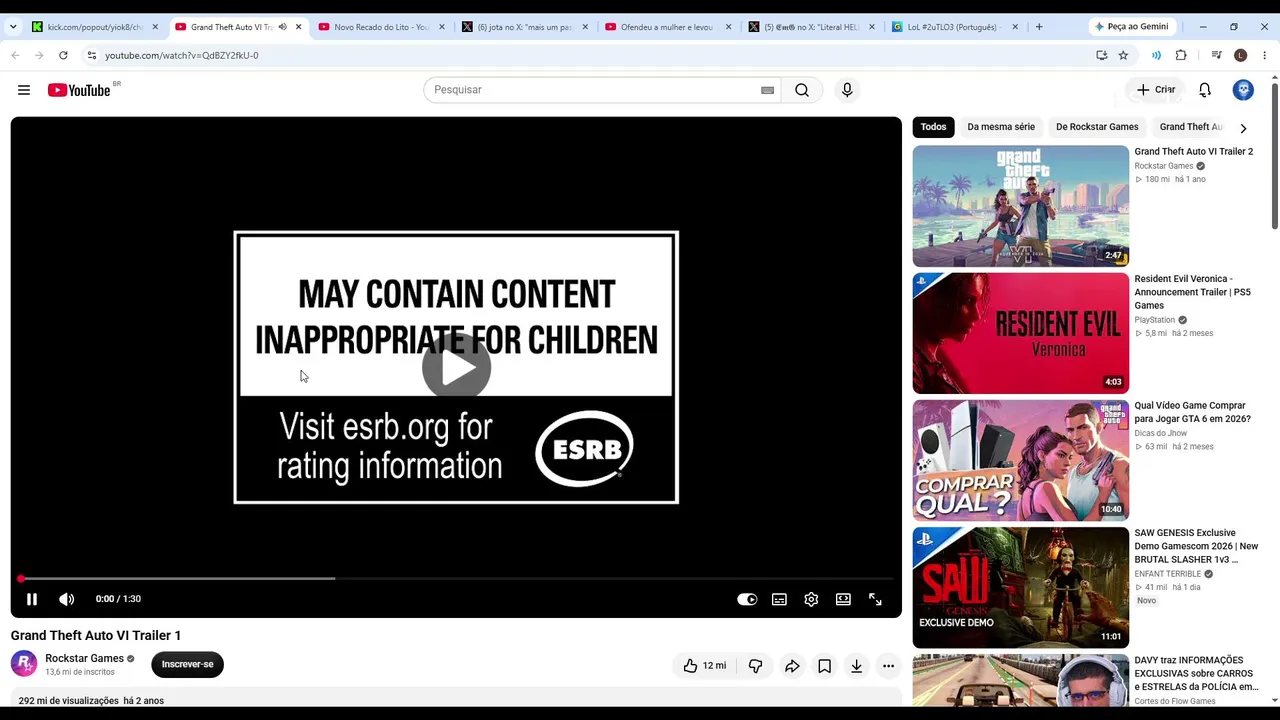This screenshot has height=720, width=1280.
Task: Click the search magnifier button
Action: pos(802,90)
